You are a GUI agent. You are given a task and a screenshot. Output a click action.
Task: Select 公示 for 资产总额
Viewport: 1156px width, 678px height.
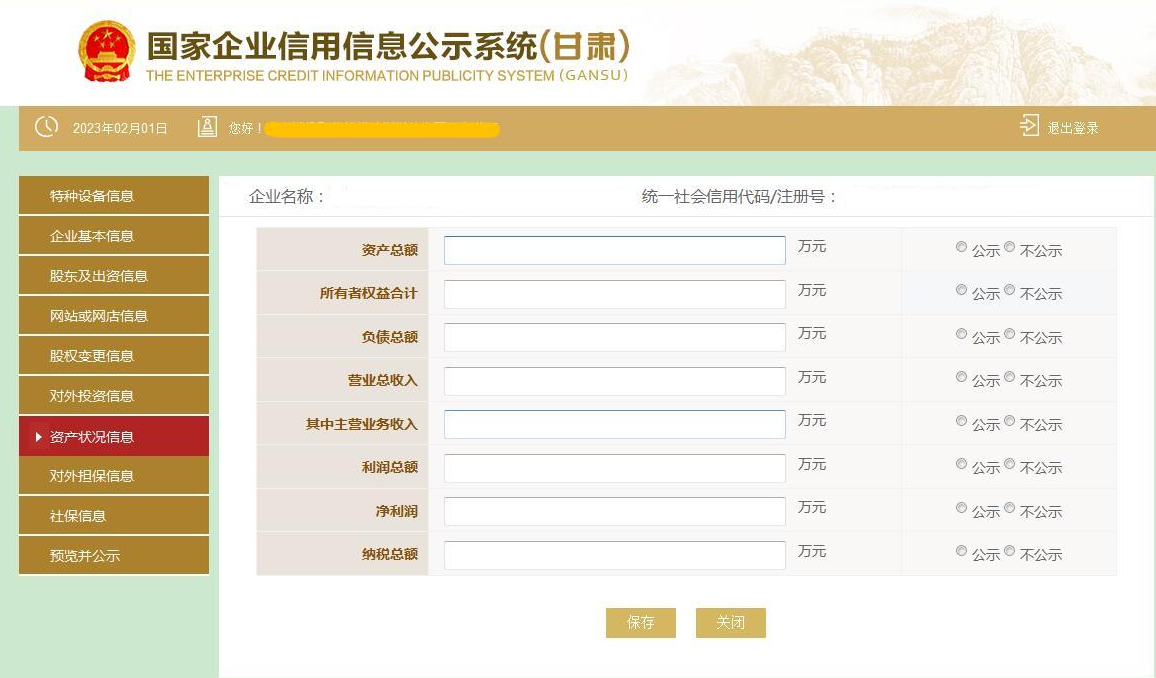[x=961, y=247]
